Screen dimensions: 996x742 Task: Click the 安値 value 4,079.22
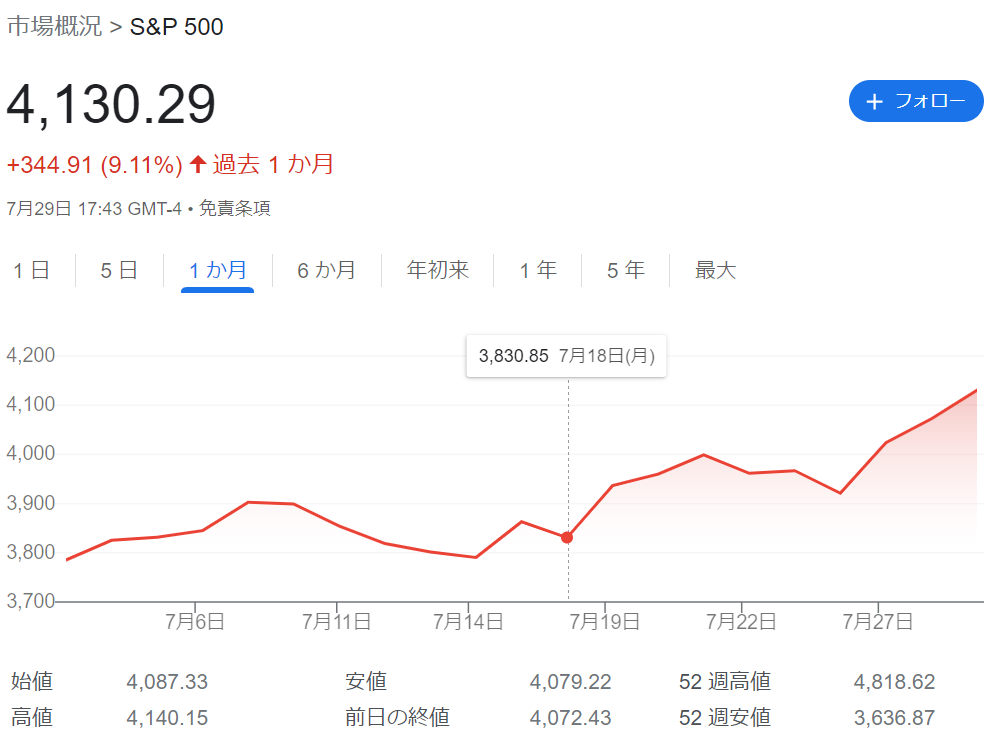click(x=570, y=682)
